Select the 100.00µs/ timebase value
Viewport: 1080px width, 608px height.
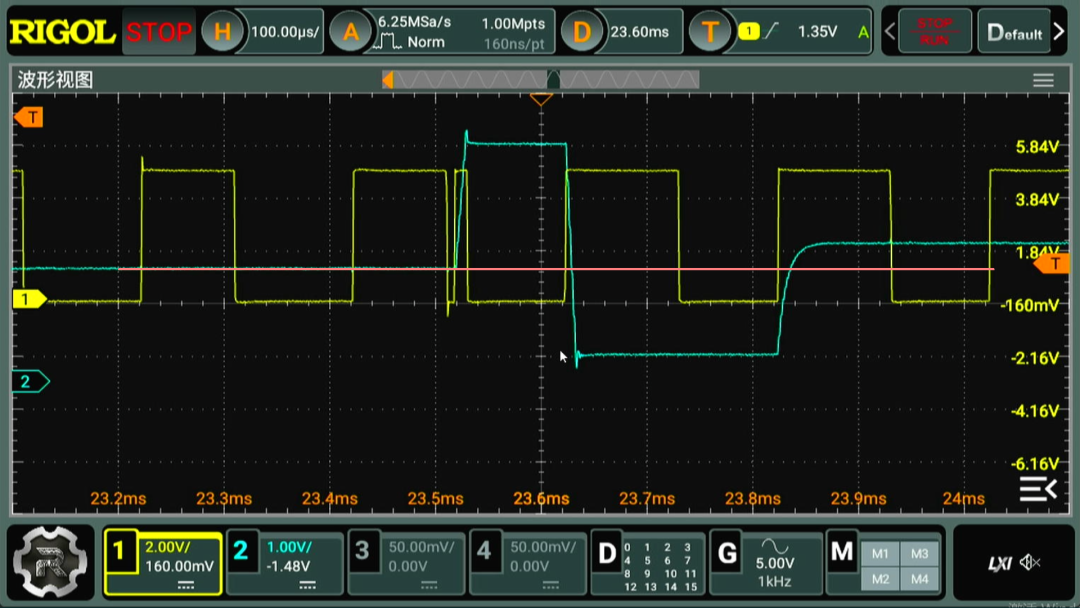click(x=284, y=32)
